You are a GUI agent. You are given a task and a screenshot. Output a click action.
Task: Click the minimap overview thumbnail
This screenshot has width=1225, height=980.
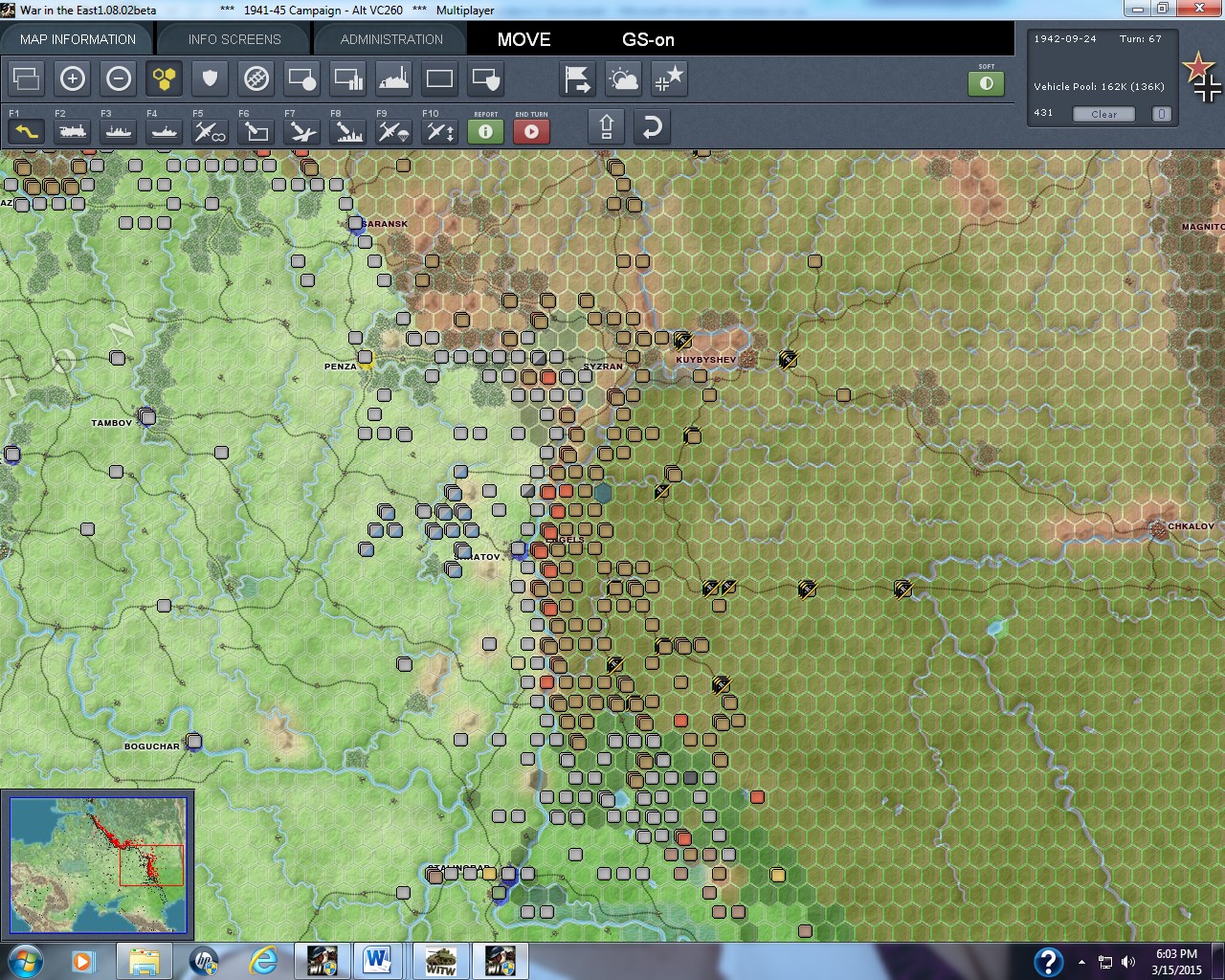98,865
